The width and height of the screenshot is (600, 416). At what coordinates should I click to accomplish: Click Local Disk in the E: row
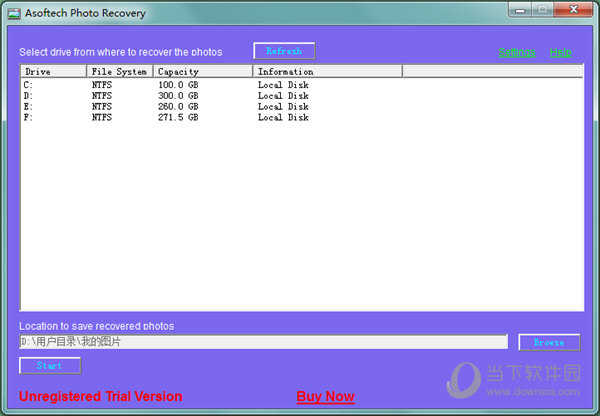283,106
